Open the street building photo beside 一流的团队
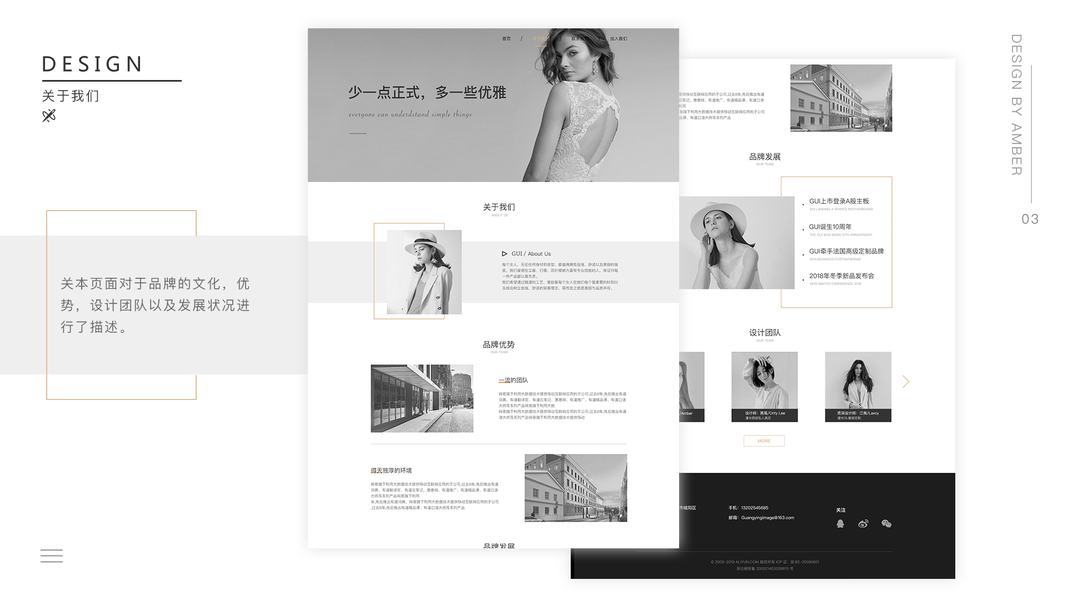This screenshot has height=600, width=1067. tap(422, 398)
